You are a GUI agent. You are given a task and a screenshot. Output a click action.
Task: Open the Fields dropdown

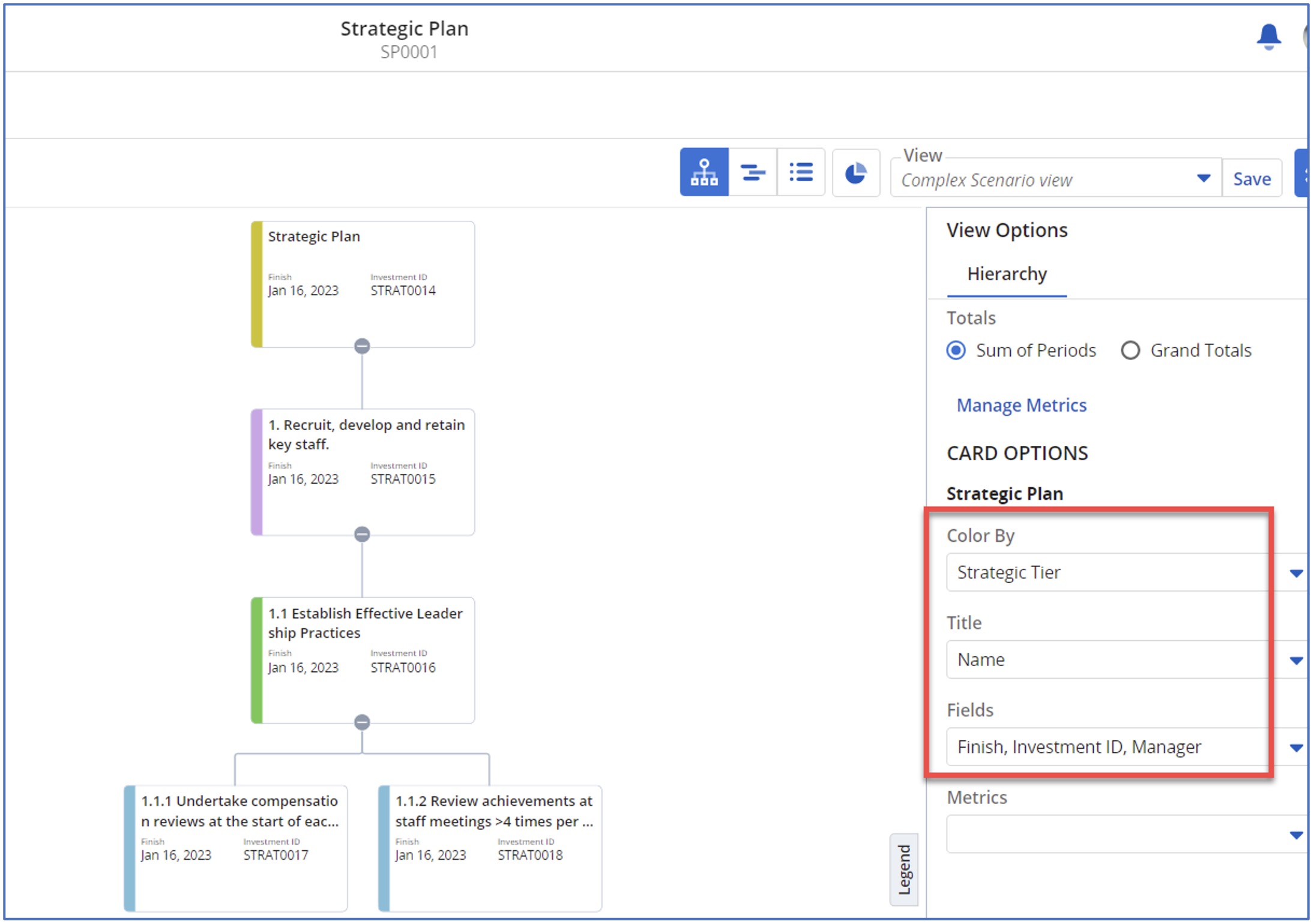click(x=1126, y=747)
